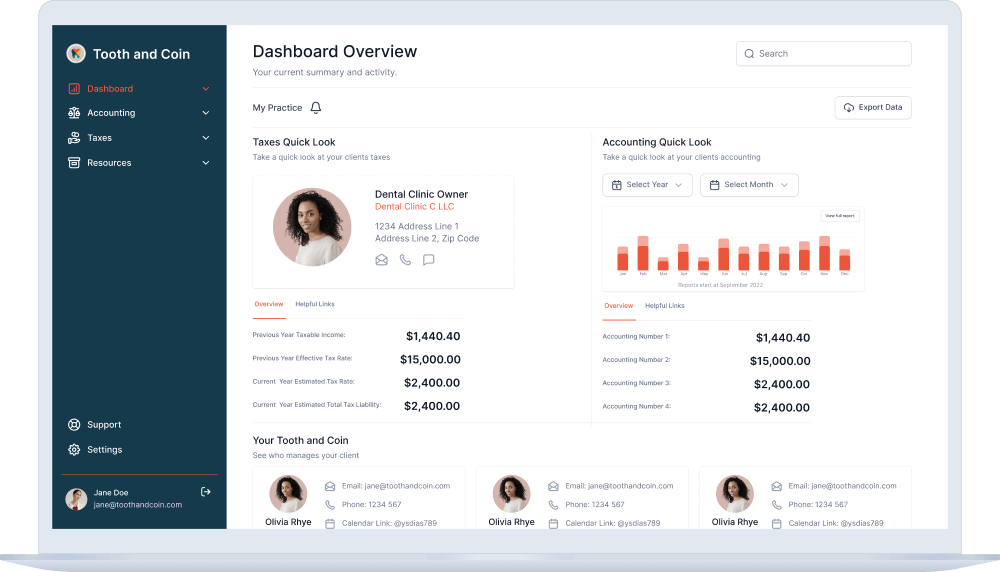
Task: Click the chat bubble icon on clinic card
Action: click(429, 260)
